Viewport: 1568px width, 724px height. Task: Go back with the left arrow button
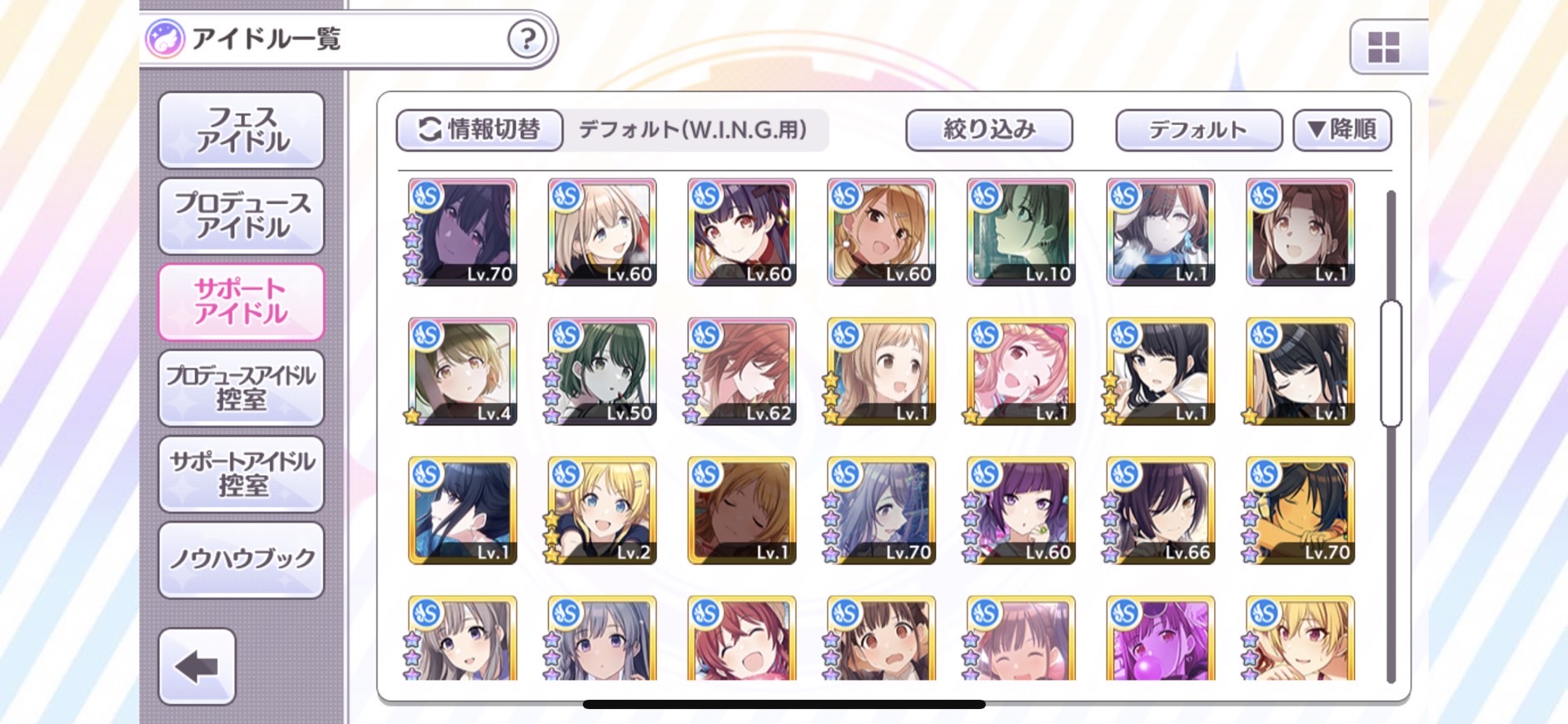(x=197, y=667)
